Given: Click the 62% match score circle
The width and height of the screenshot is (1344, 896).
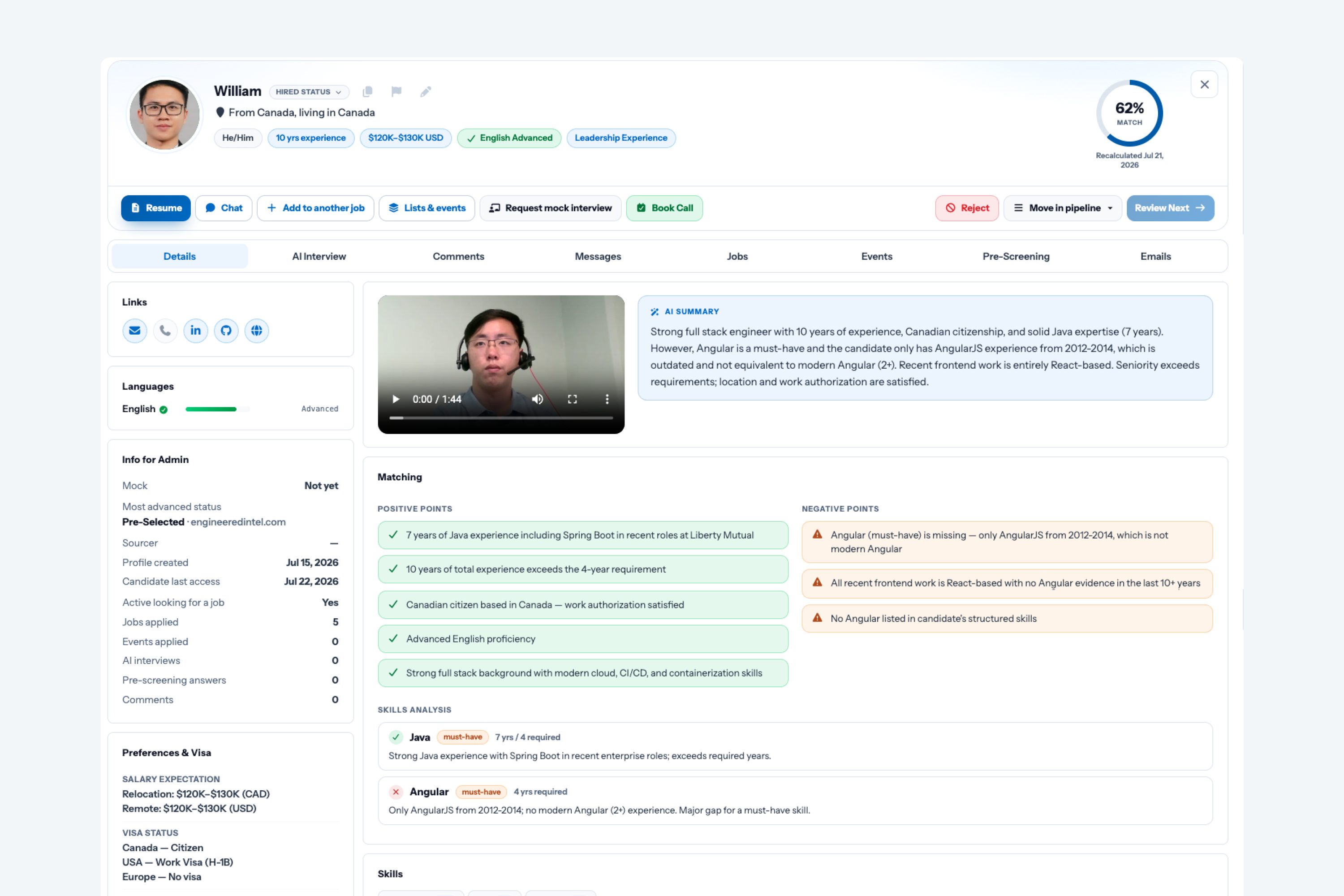Looking at the screenshot, I should (x=1129, y=113).
